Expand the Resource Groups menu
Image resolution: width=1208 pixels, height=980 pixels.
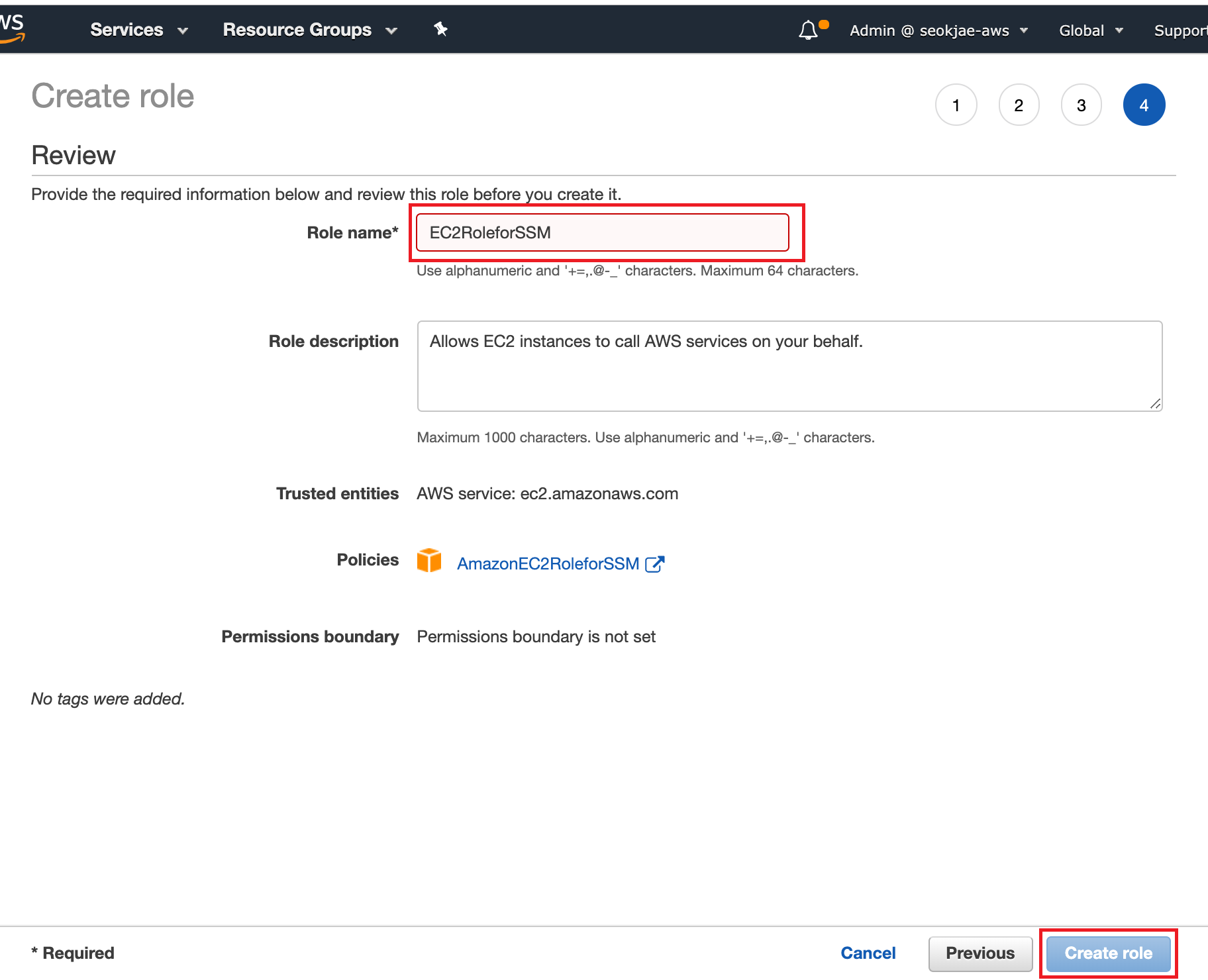tap(309, 30)
